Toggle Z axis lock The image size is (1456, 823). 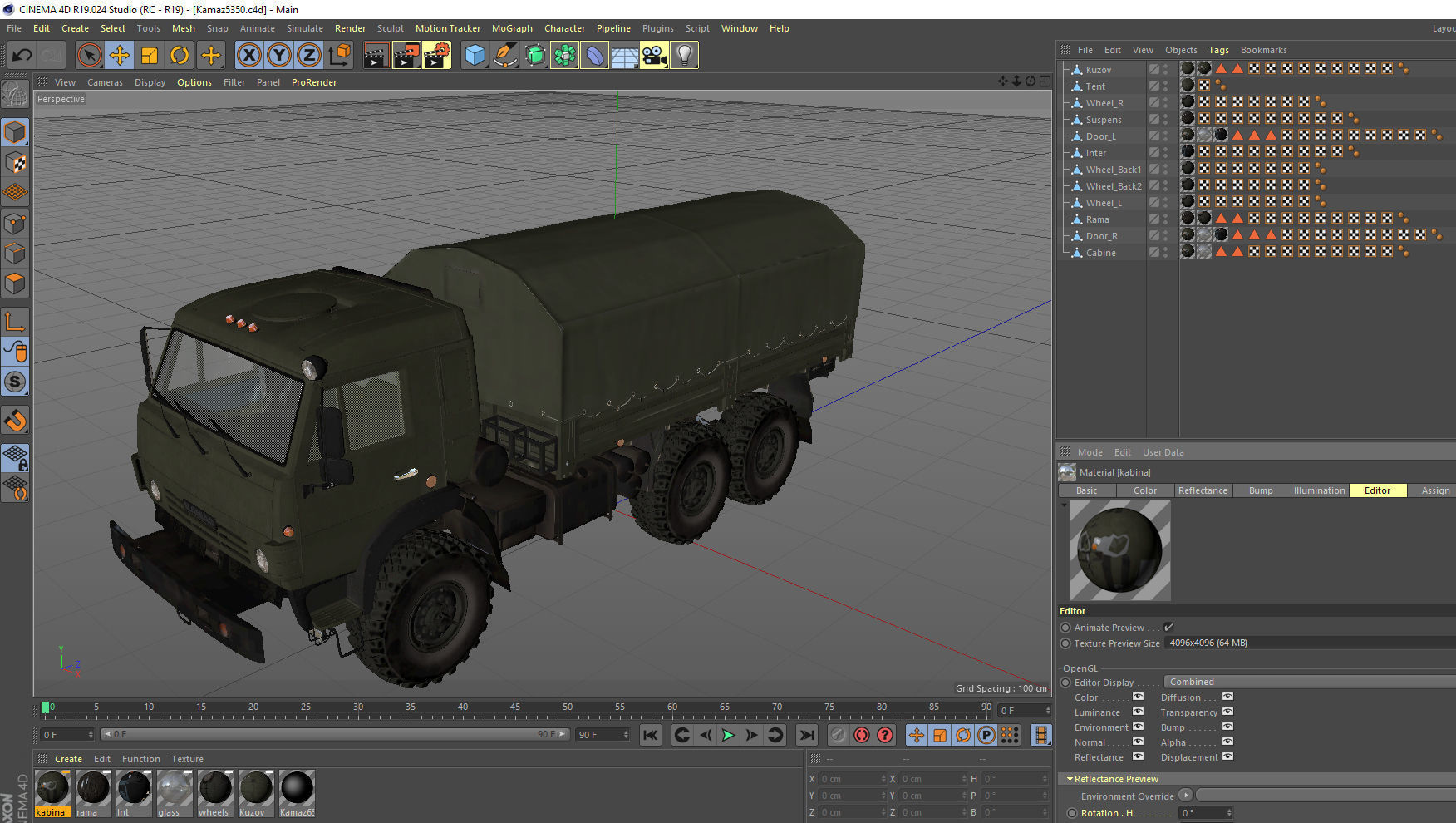(309, 56)
